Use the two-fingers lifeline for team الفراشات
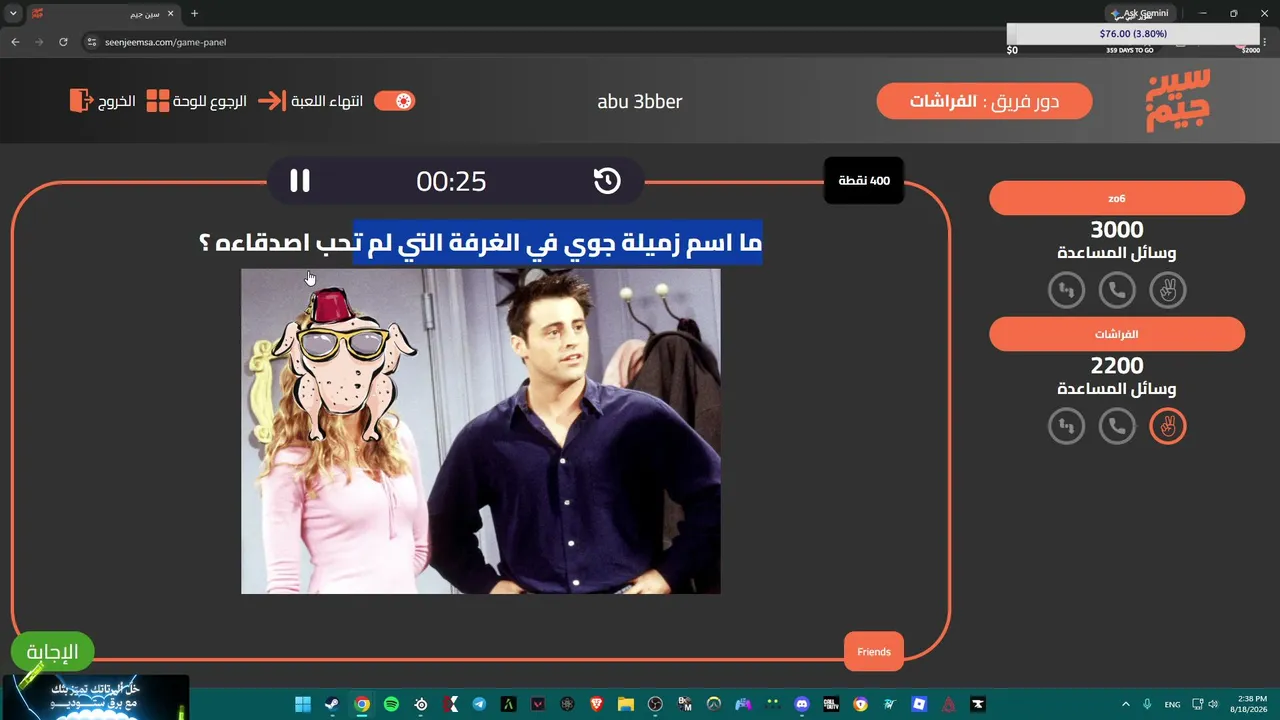This screenshot has height=720, width=1280. (1167, 426)
